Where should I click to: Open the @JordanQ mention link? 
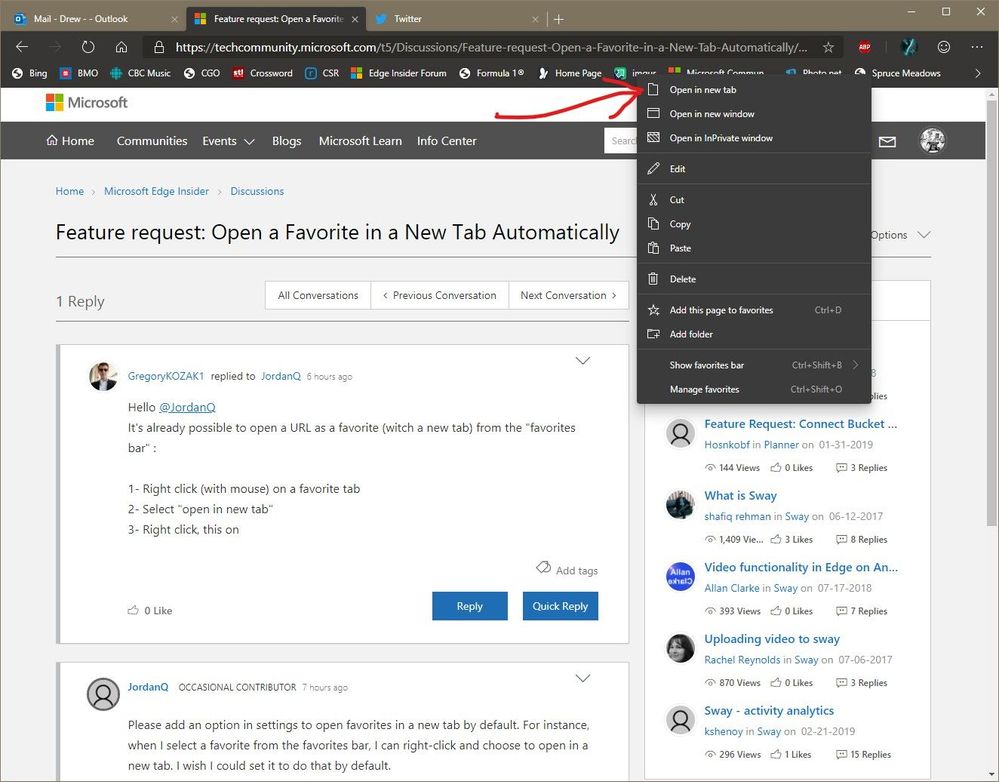tap(187, 407)
